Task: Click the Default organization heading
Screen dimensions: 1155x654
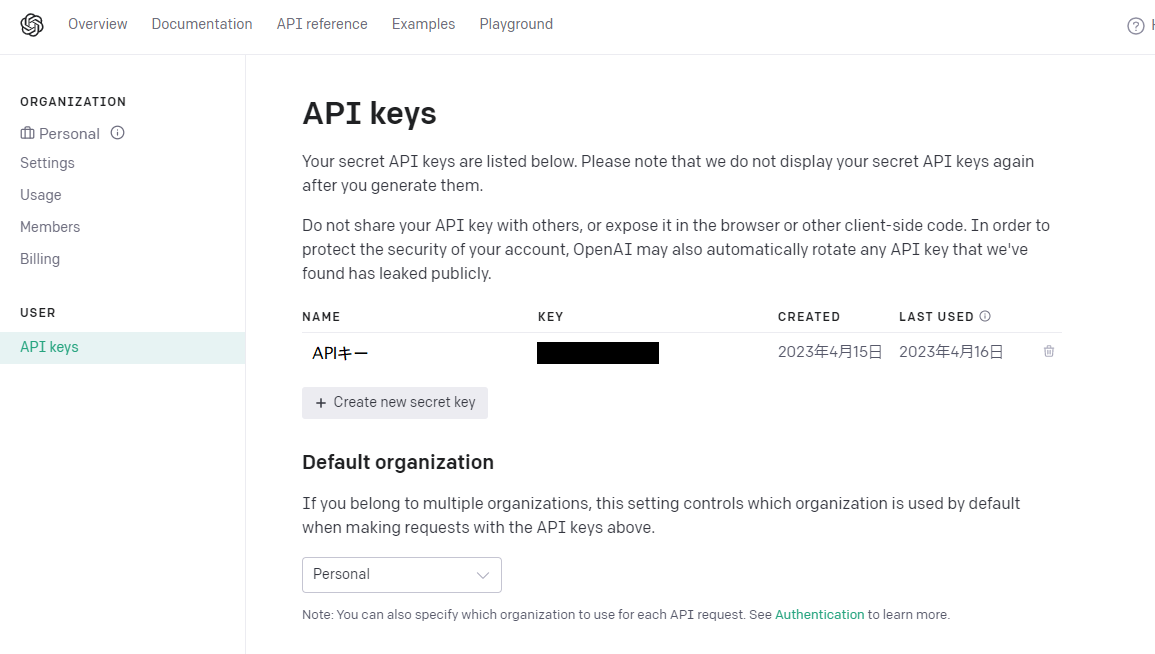Action: point(398,463)
